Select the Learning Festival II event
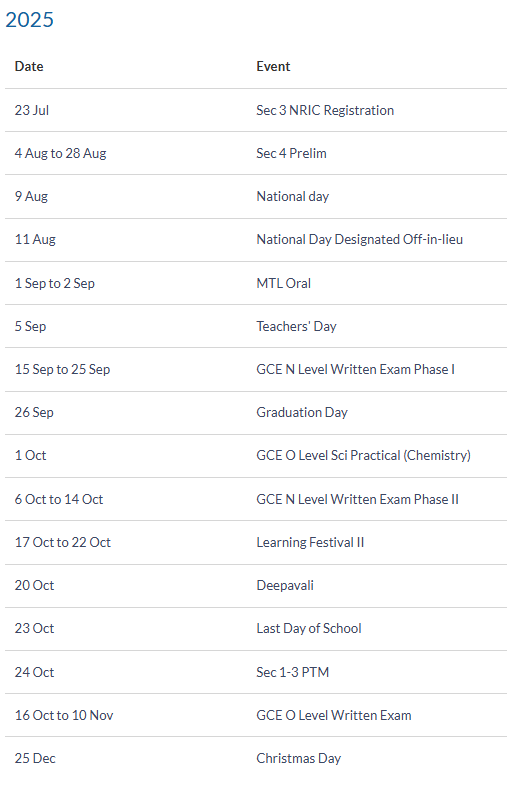 click(310, 542)
